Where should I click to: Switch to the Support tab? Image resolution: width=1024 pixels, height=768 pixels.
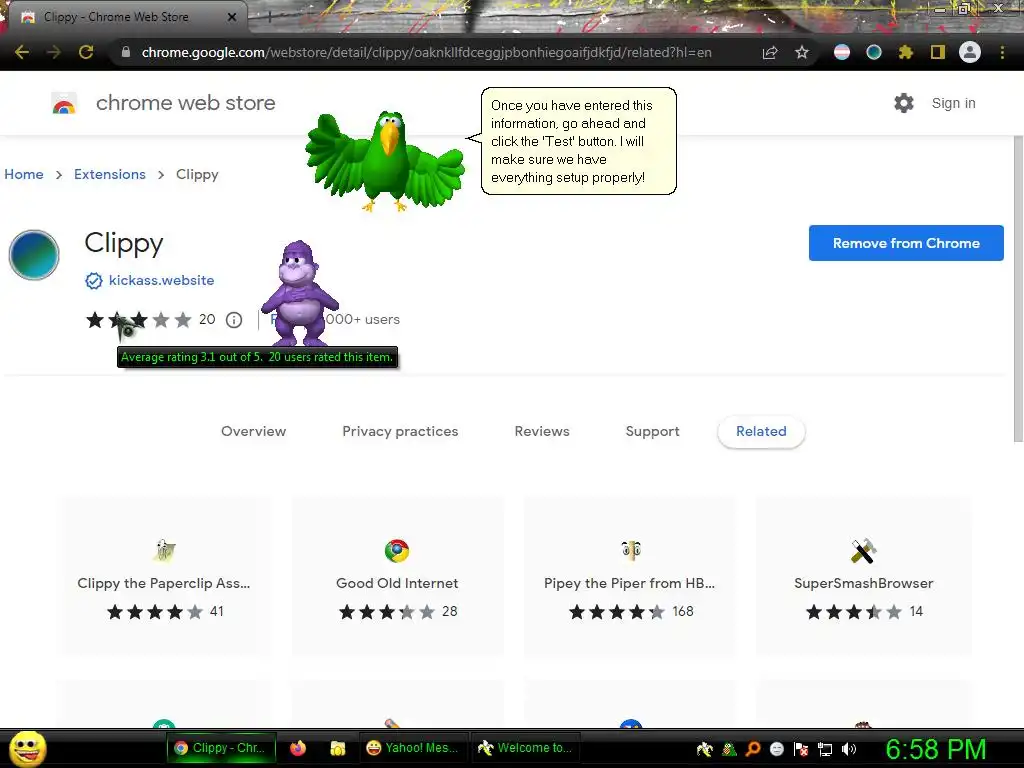(x=652, y=431)
